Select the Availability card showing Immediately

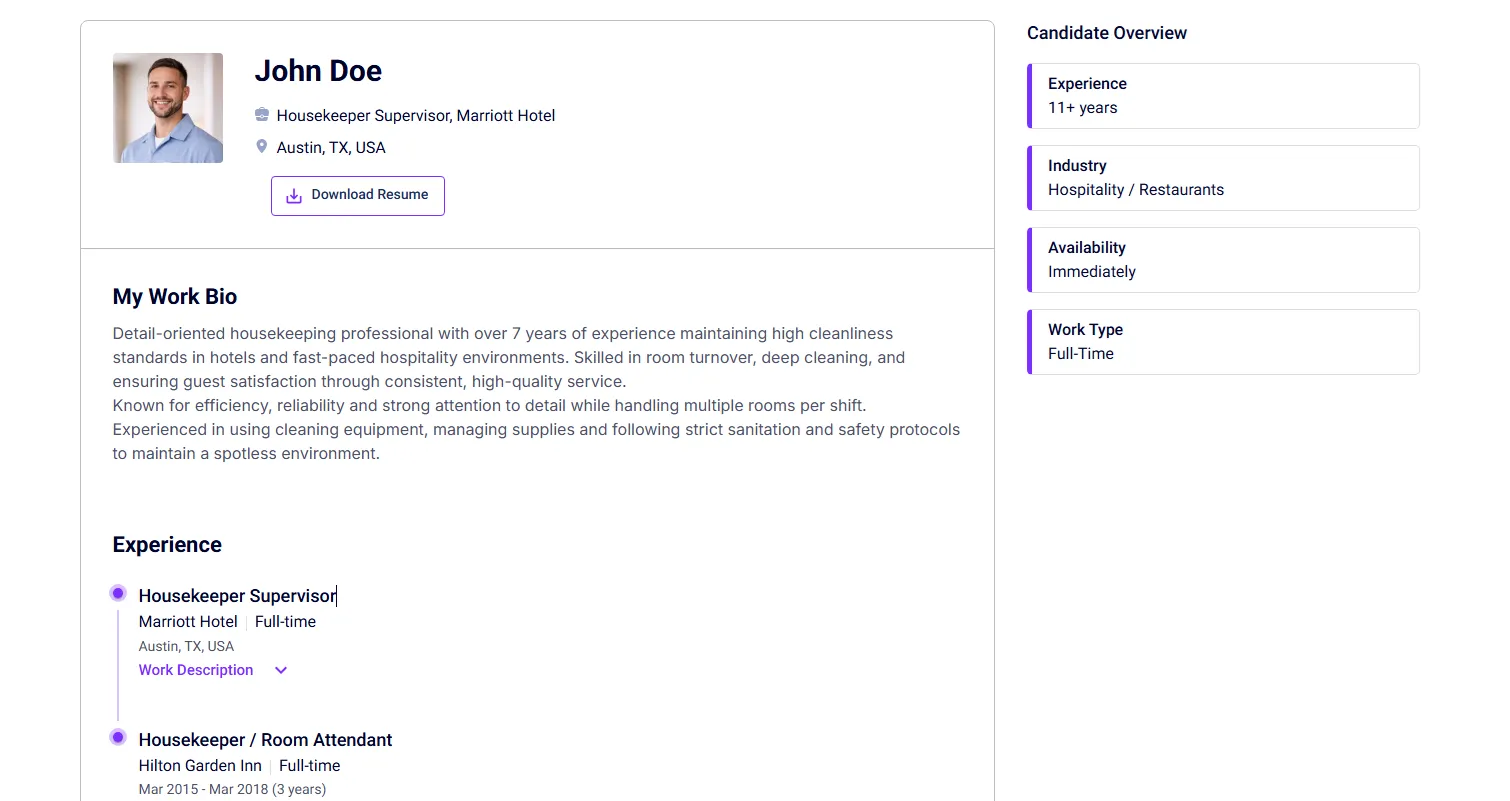tap(1223, 259)
